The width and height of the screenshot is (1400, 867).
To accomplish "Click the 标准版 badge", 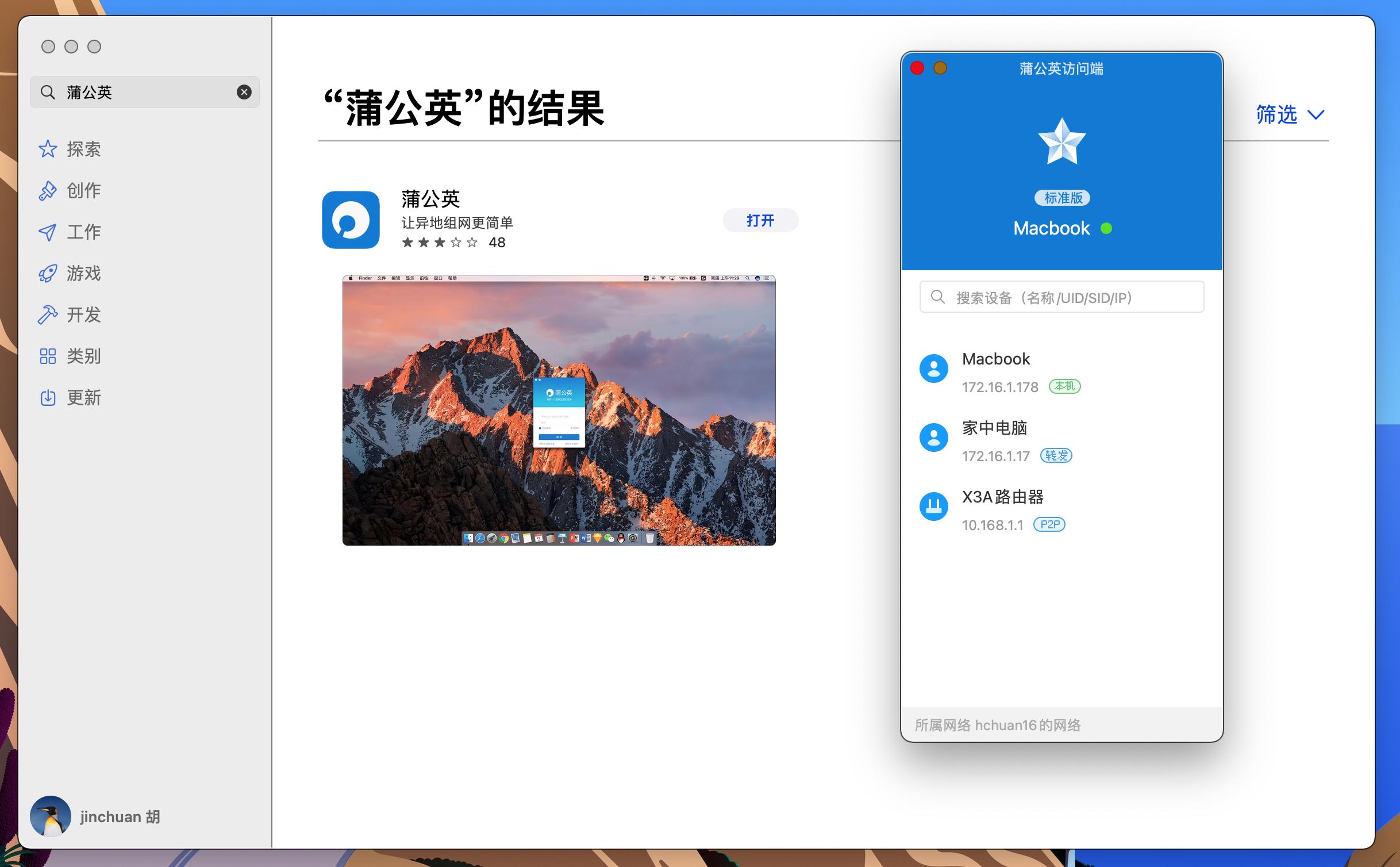I will [1061, 198].
